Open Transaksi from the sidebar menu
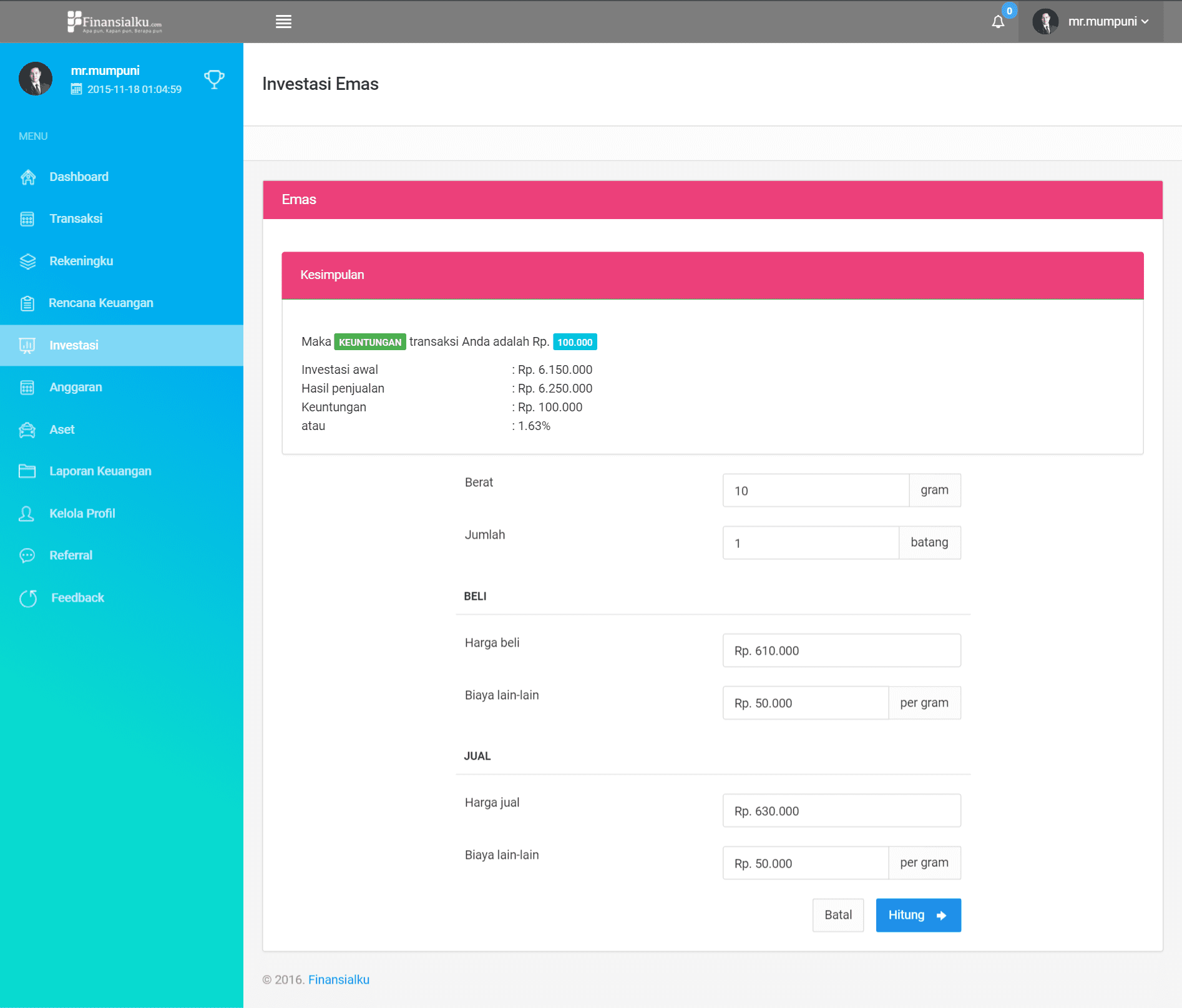 pos(76,219)
